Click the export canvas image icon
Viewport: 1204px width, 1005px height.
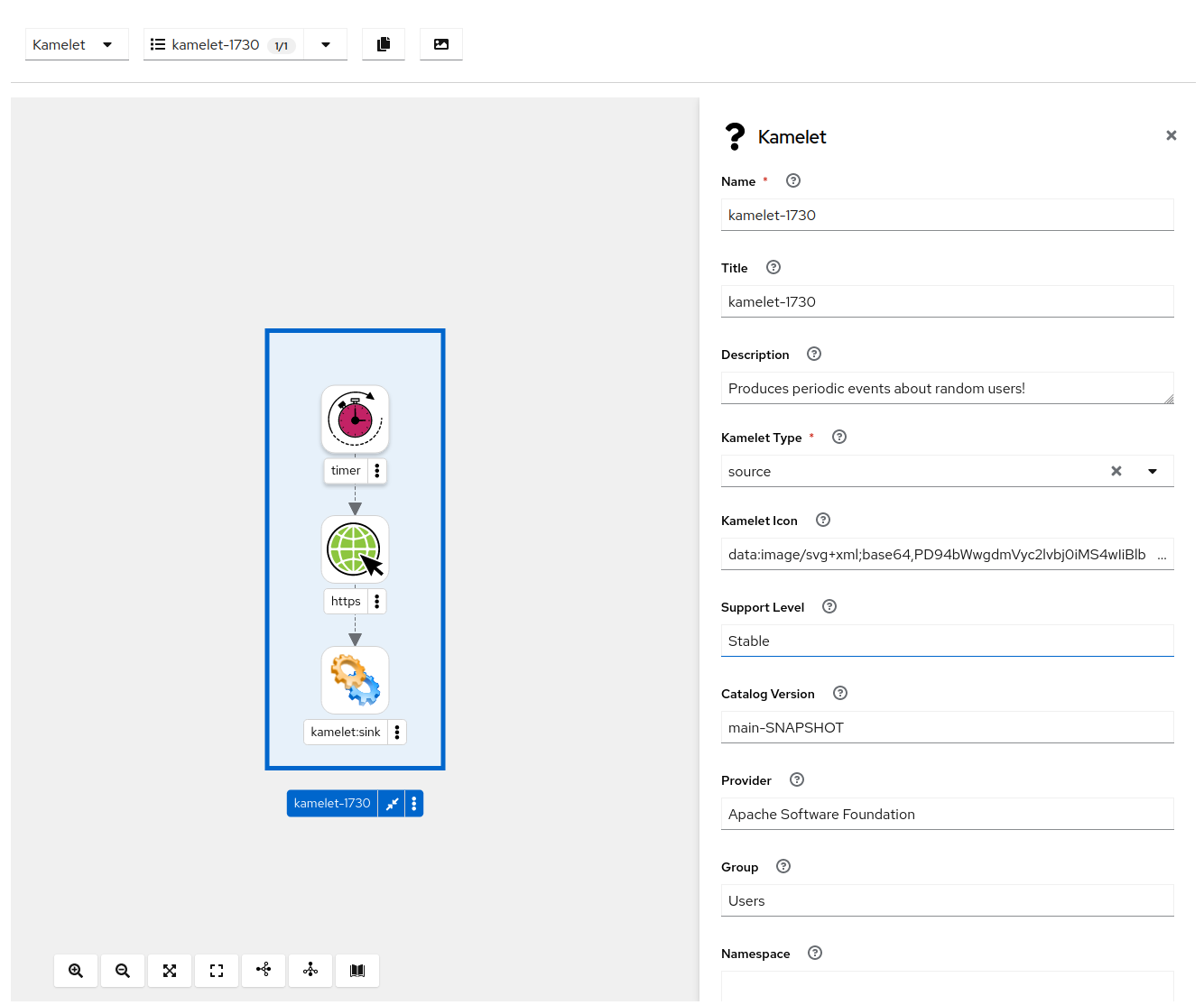pos(441,43)
